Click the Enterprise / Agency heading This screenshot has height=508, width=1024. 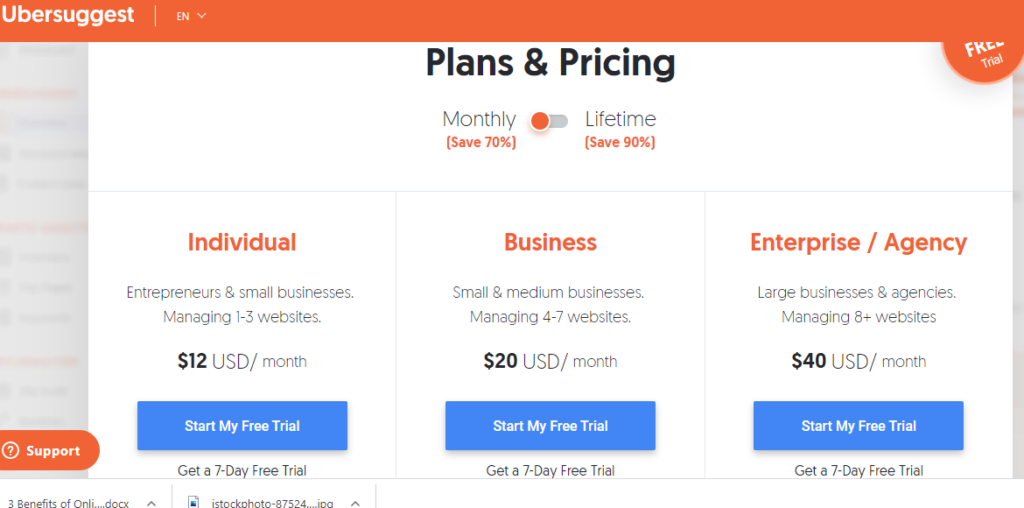pyautogui.click(x=859, y=243)
